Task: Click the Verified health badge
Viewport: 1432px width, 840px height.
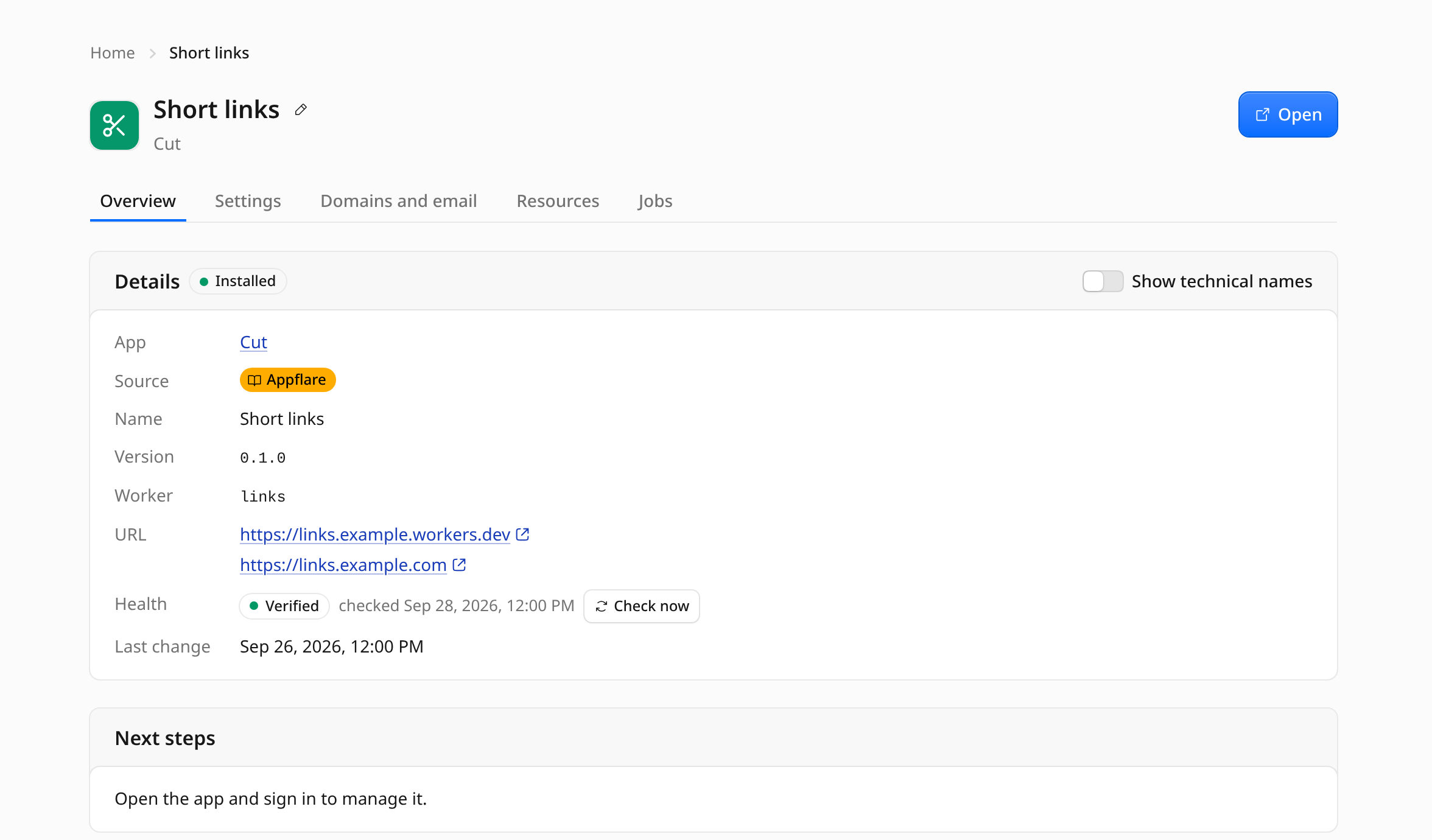Action: coord(284,606)
